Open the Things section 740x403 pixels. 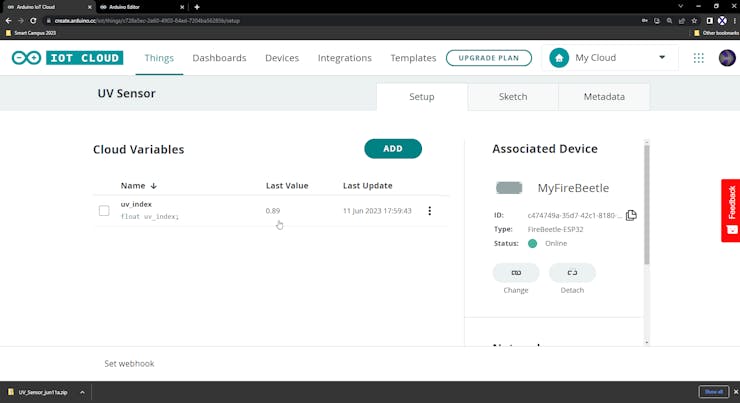coord(159,58)
